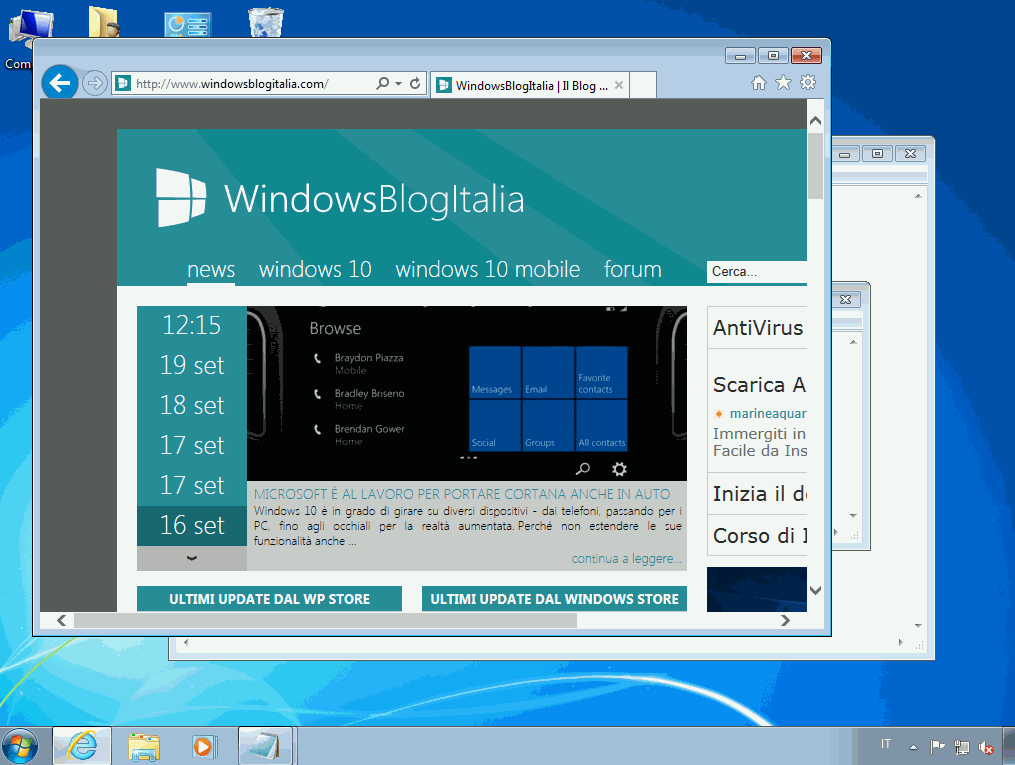Refresh the page with reload icon

415,83
